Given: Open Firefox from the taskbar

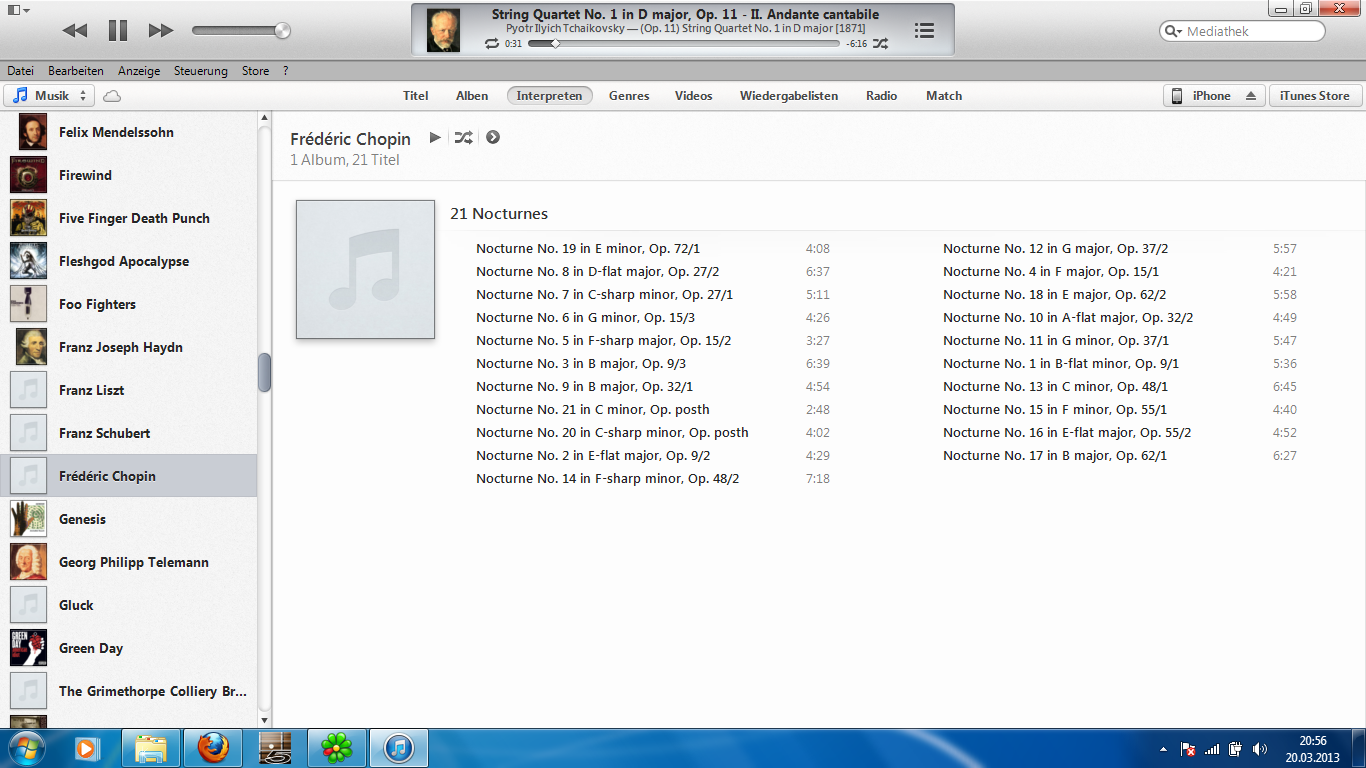Looking at the screenshot, I should [213, 748].
